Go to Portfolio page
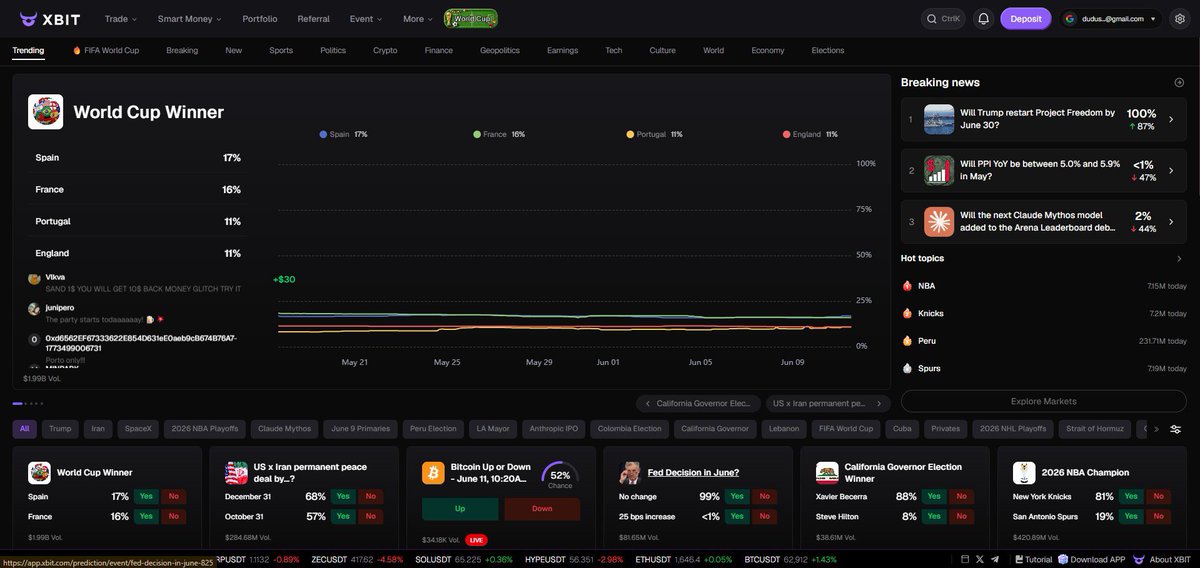 pos(260,18)
